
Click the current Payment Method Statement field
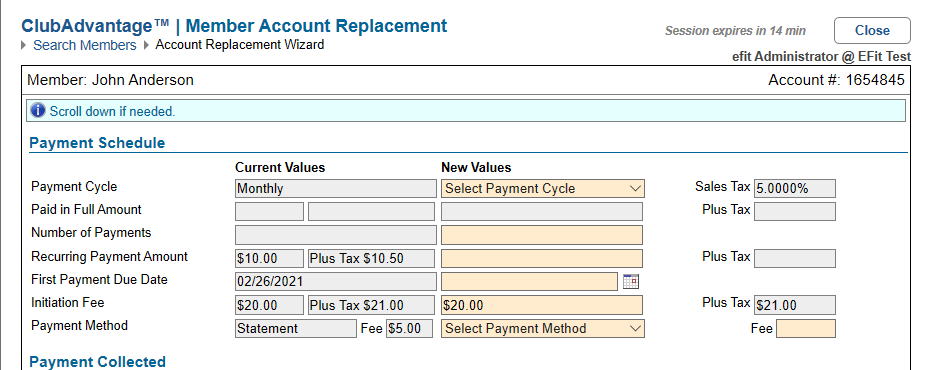click(296, 328)
